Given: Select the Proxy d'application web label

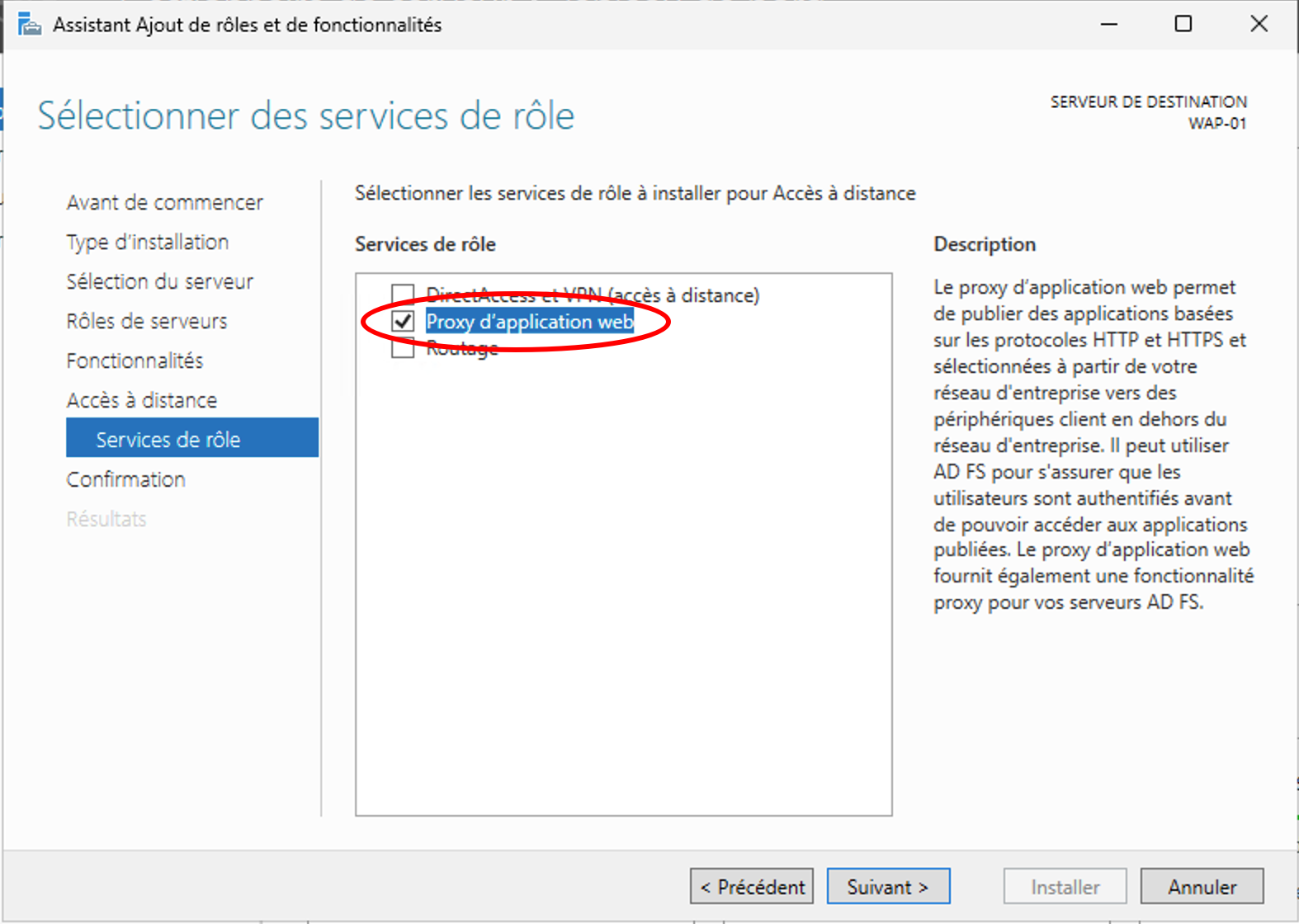Looking at the screenshot, I should click(529, 322).
